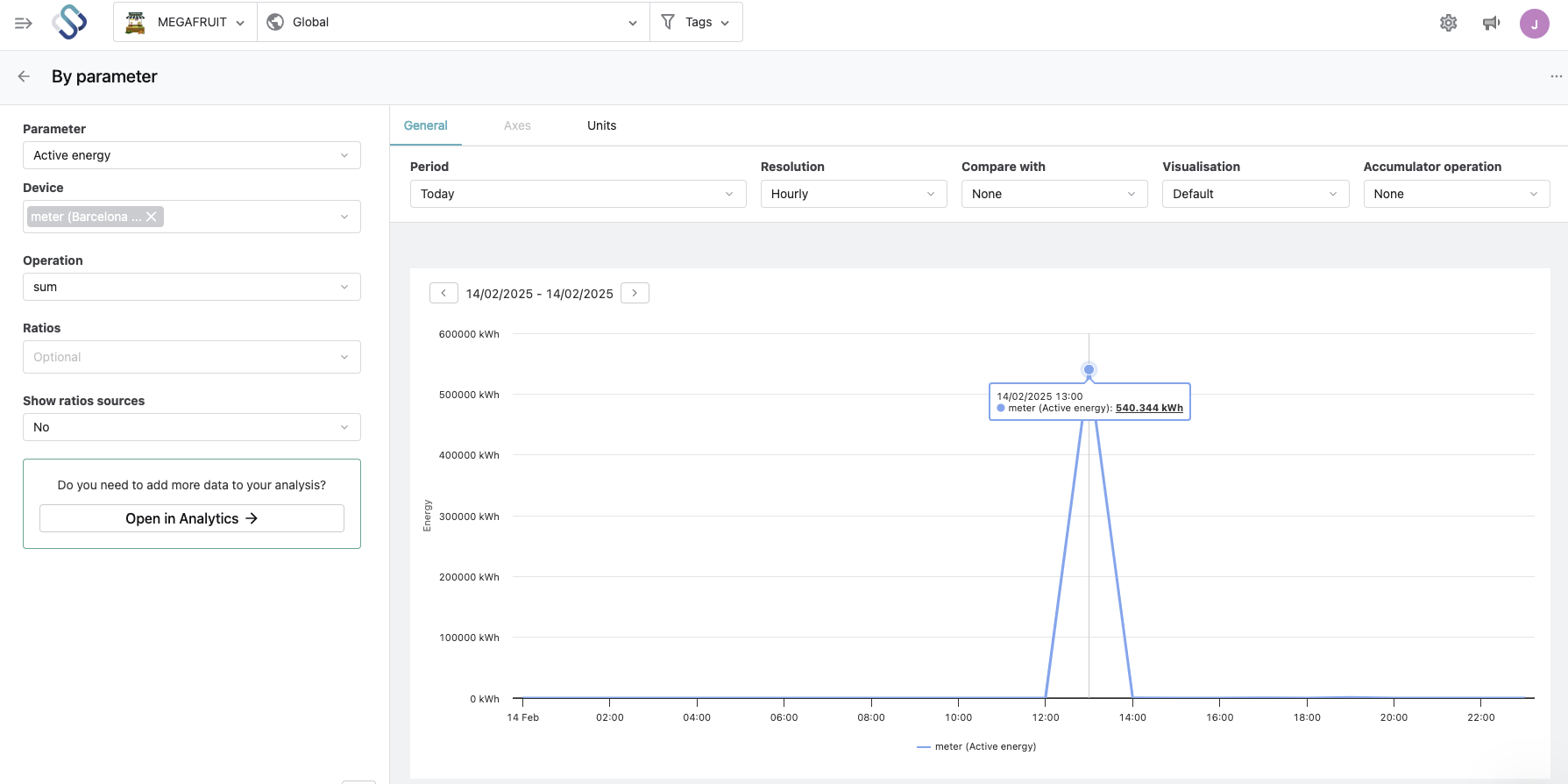Open the Global location dropdown
This screenshot has height=784, width=1568.
click(453, 22)
